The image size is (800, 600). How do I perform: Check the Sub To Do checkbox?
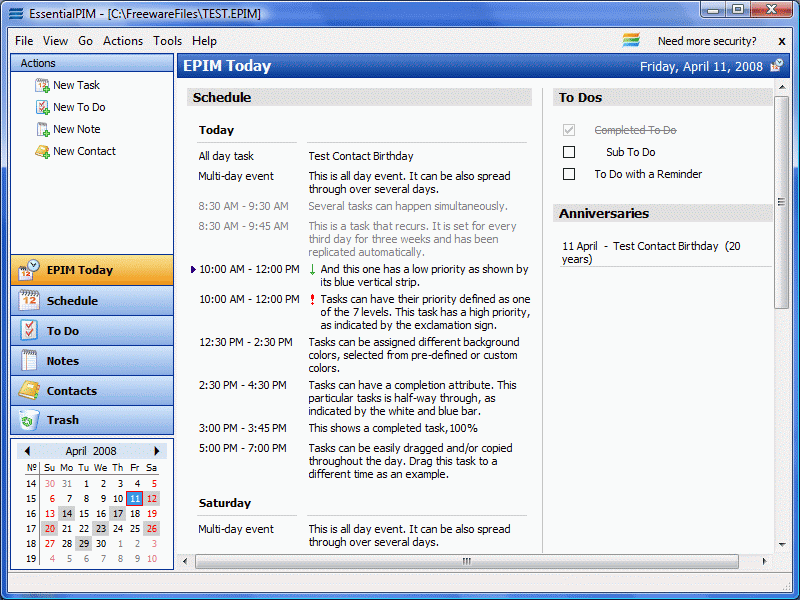tap(569, 152)
